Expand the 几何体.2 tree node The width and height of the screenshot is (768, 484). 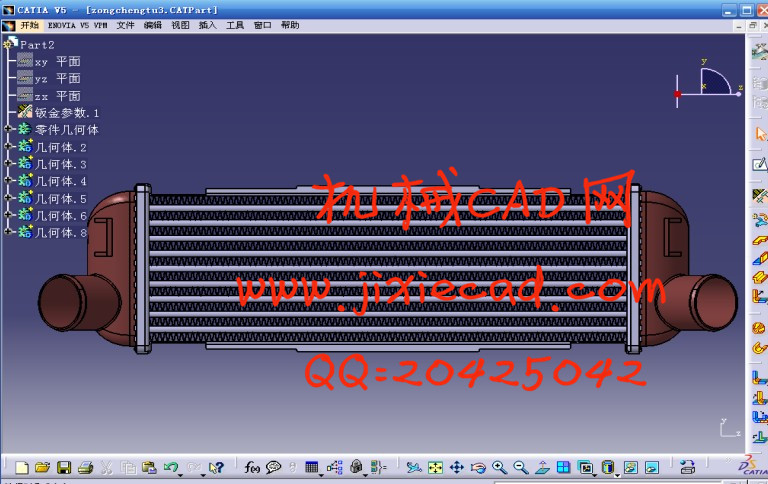click(x=8, y=147)
